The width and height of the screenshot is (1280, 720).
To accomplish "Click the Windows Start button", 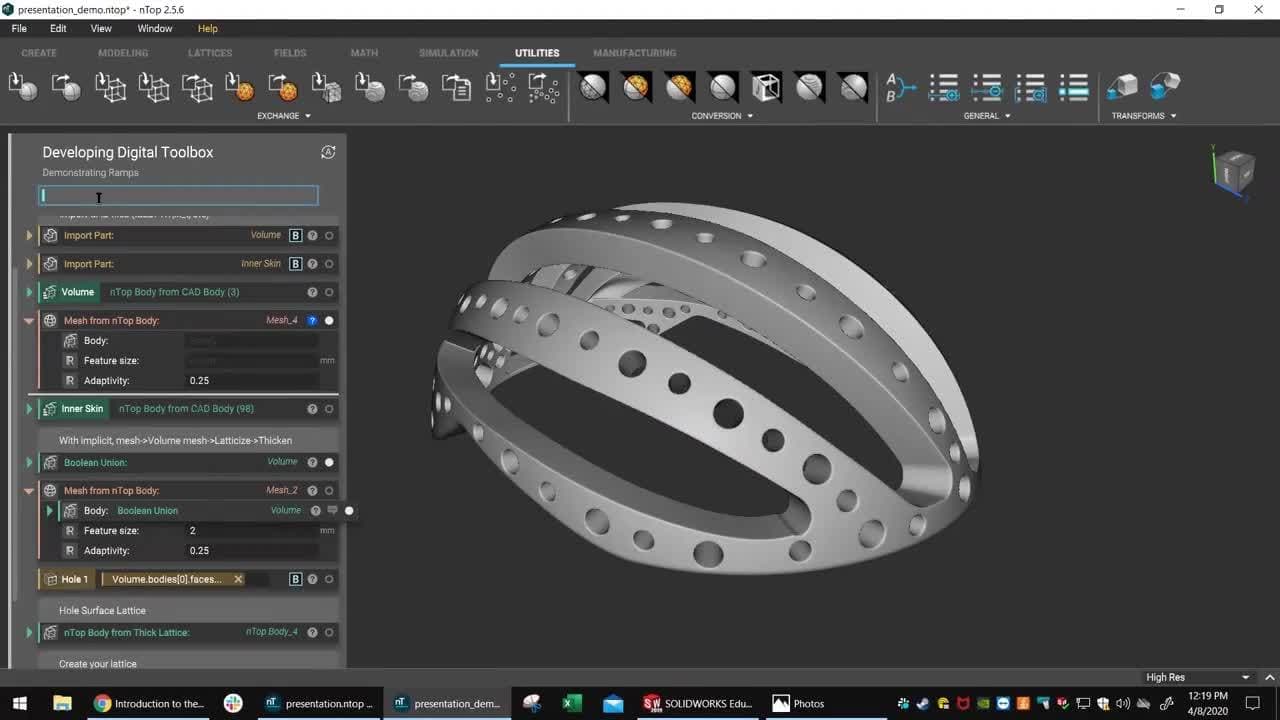I will tap(19, 703).
